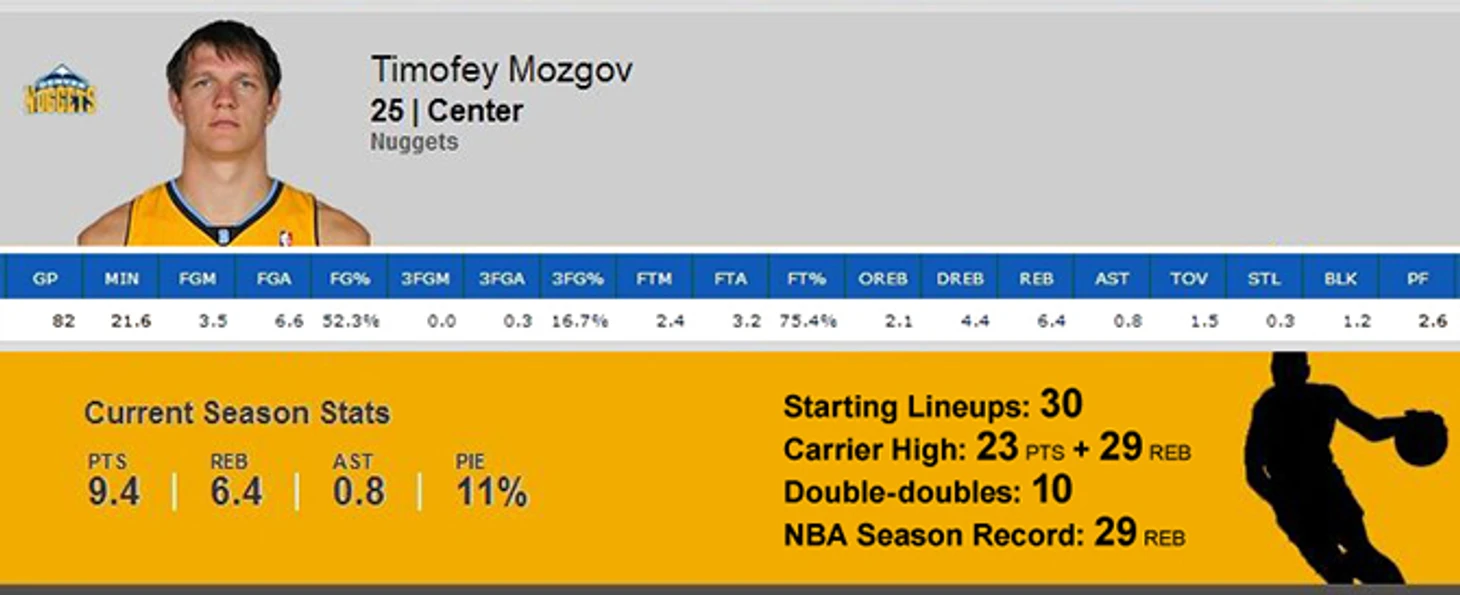
Task: Click the REB column header
Action: [x=1035, y=279]
